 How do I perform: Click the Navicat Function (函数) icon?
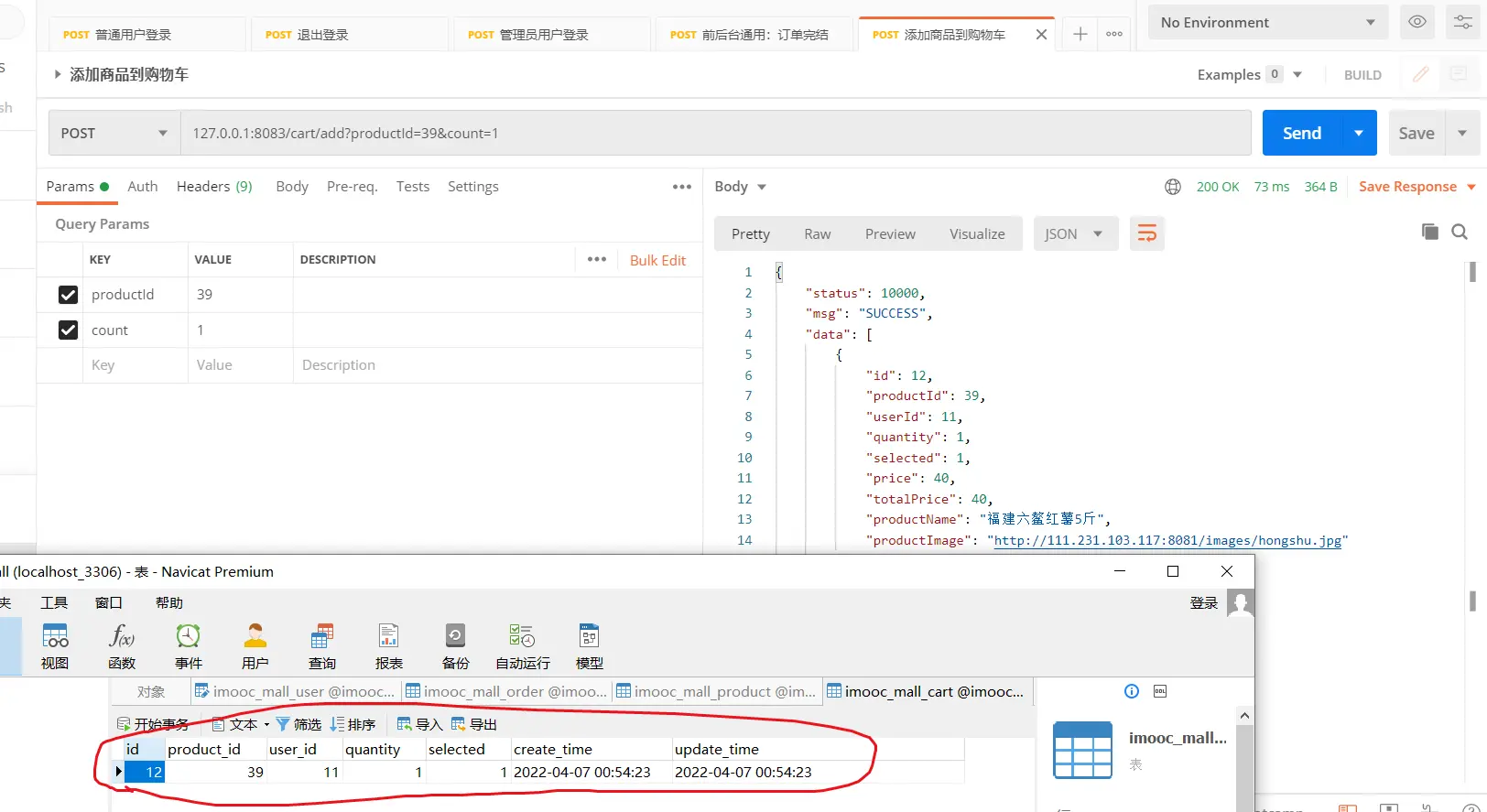click(122, 646)
